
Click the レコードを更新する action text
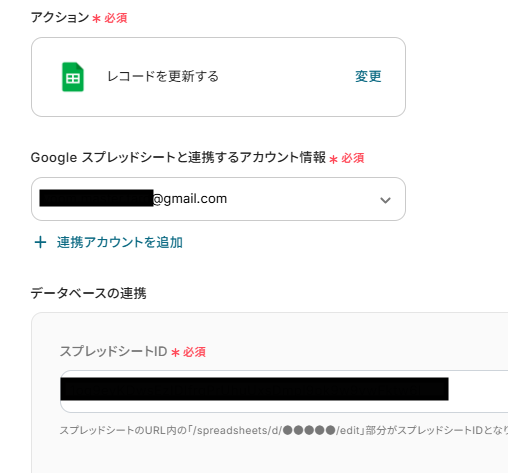click(x=163, y=77)
